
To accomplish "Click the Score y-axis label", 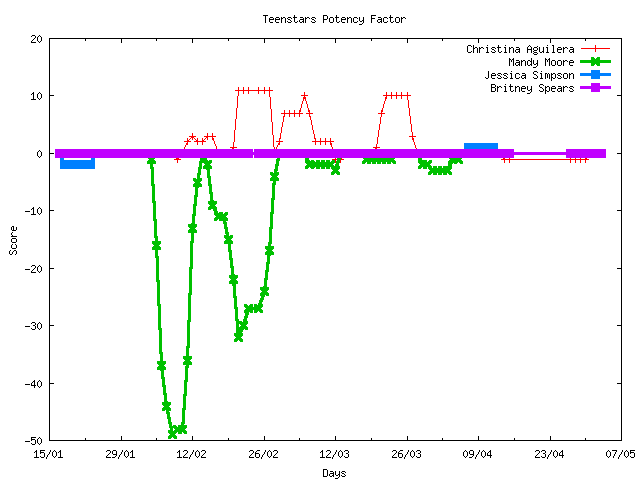I will 13,239.
